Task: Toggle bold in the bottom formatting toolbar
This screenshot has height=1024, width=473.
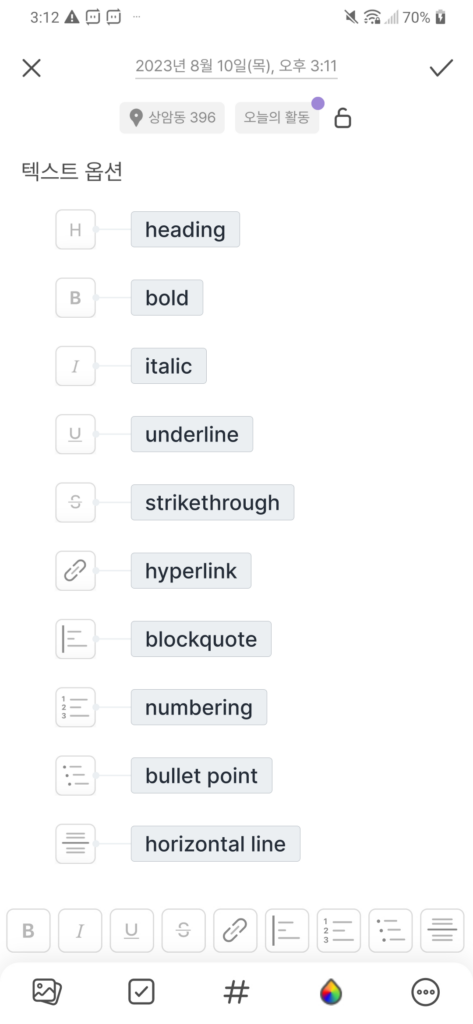Action: click(28, 931)
